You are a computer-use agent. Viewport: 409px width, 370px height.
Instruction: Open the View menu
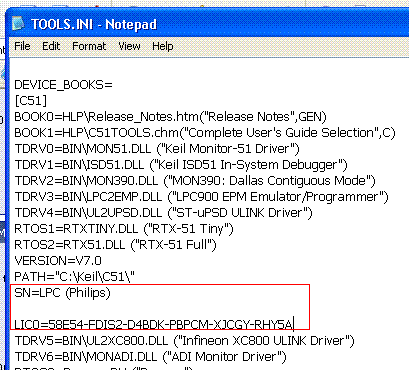click(x=129, y=46)
